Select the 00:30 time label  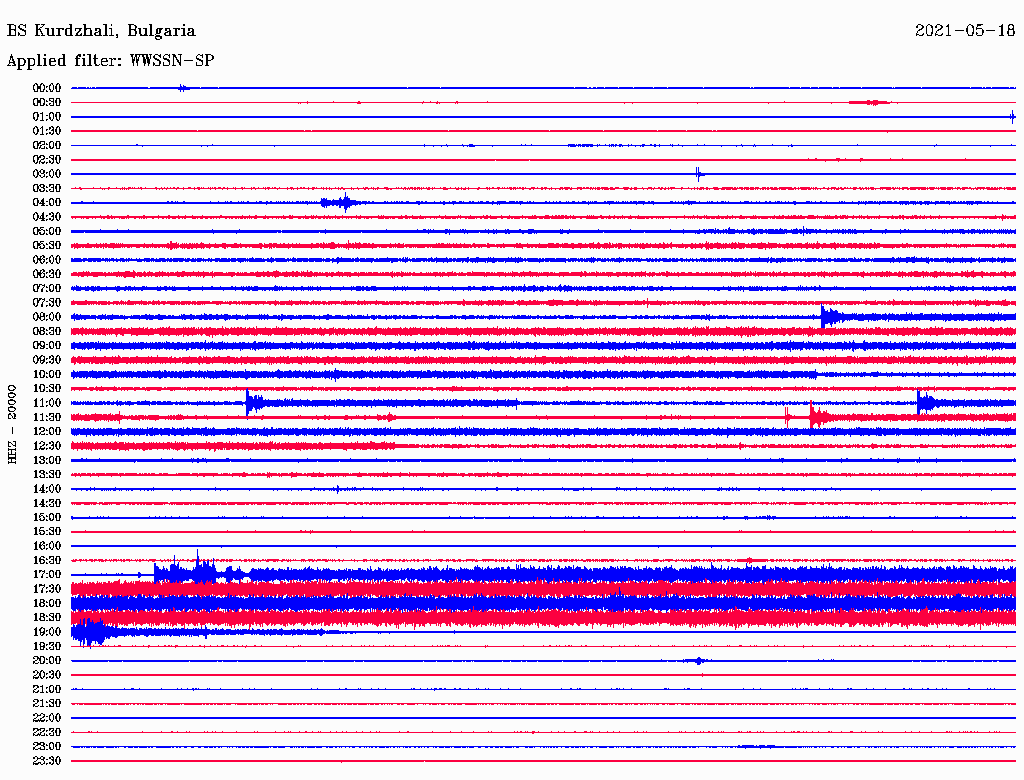47,102
